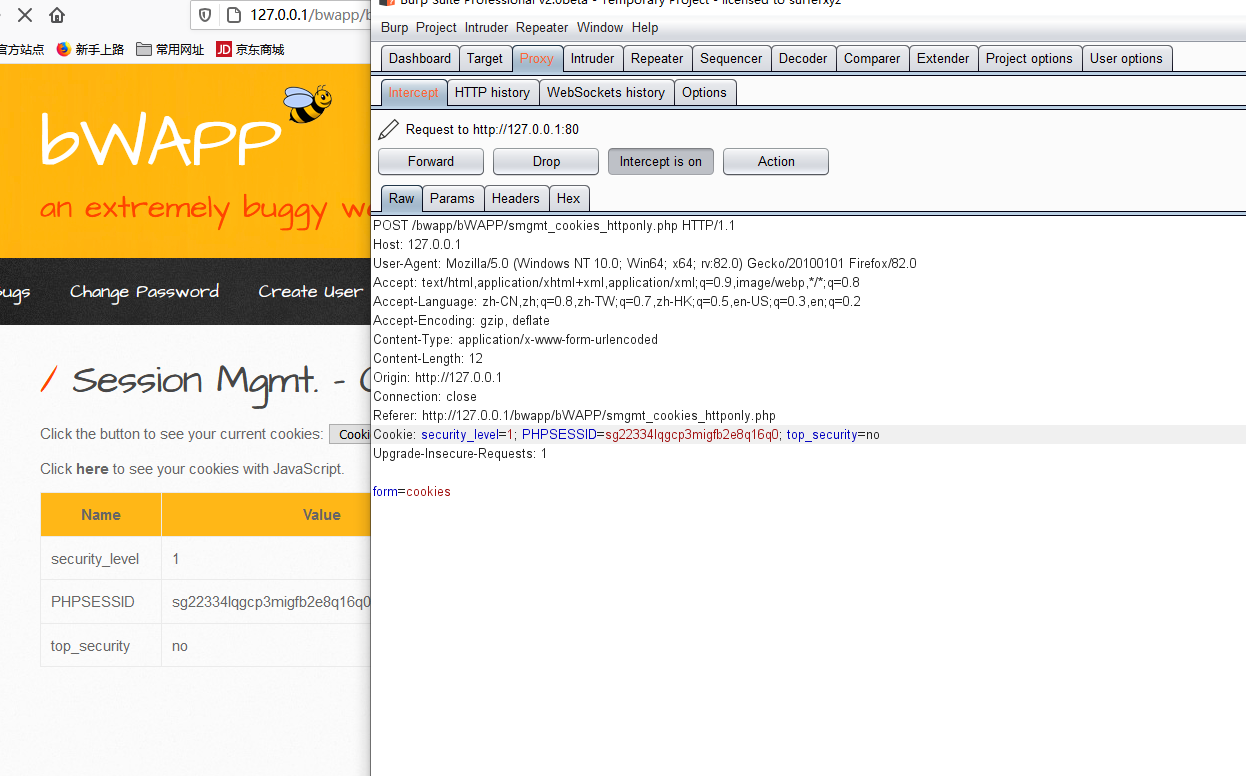Click the Firefox icon for 新手上路 bookmark
Image resolution: width=1246 pixels, height=776 pixels.
click(x=64, y=49)
